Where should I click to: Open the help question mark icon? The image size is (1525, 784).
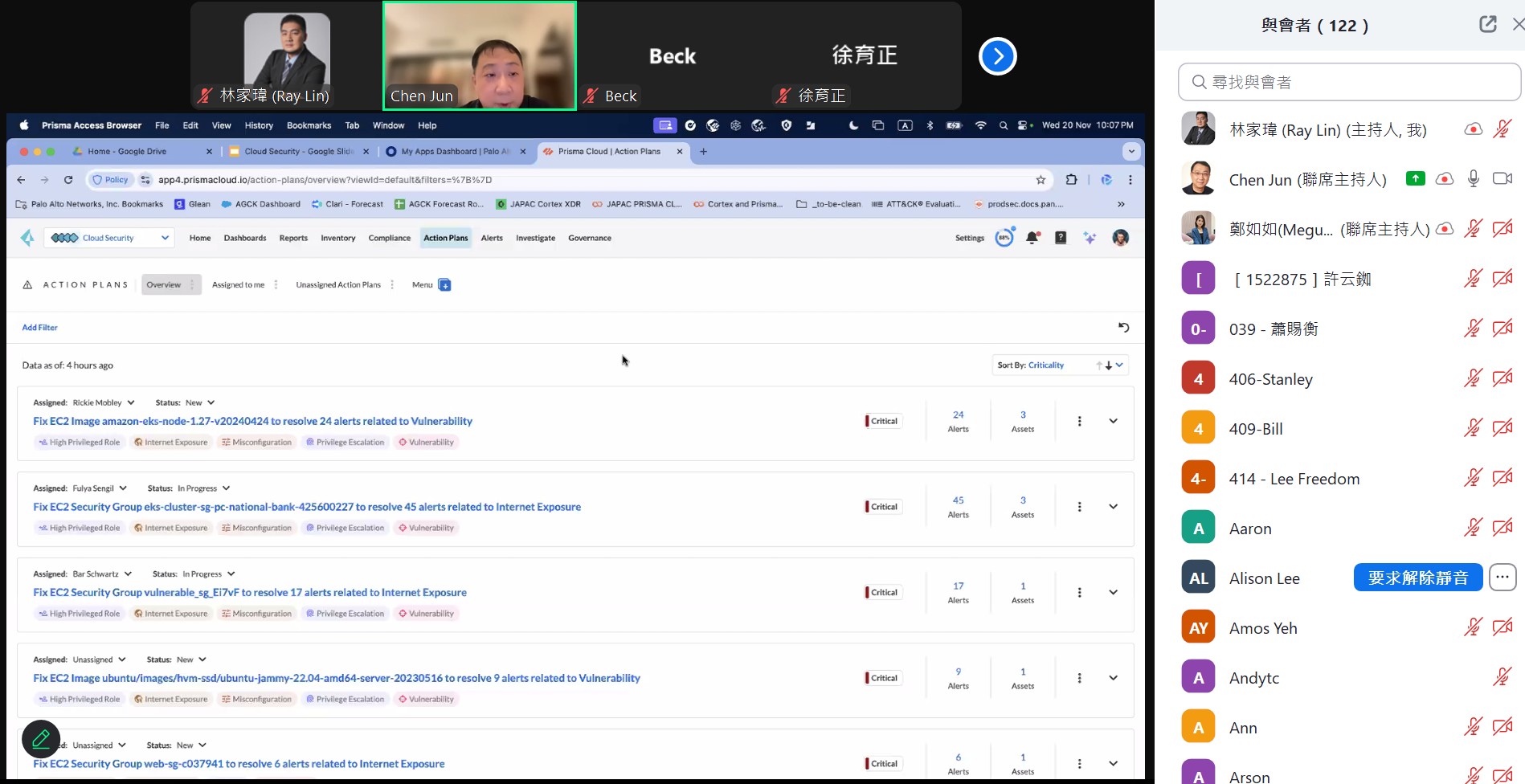point(1061,238)
